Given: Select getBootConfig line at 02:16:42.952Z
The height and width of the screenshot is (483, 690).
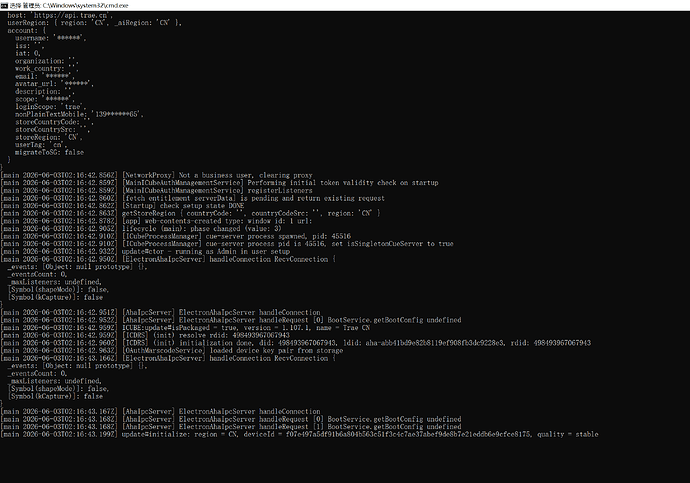Looking at the screenshot, I should pos(231,320).
